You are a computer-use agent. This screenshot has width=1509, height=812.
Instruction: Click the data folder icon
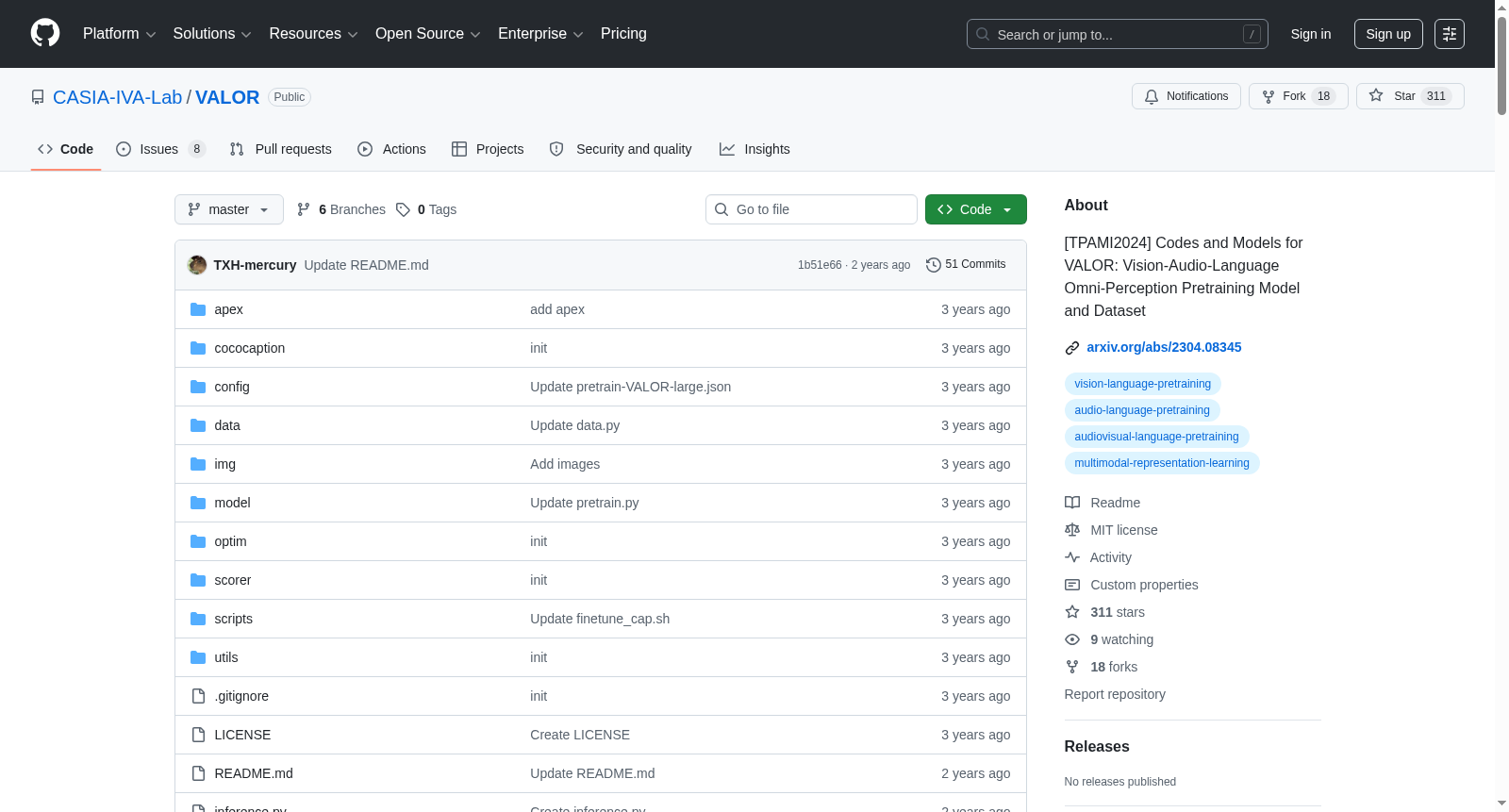point(198,425)
